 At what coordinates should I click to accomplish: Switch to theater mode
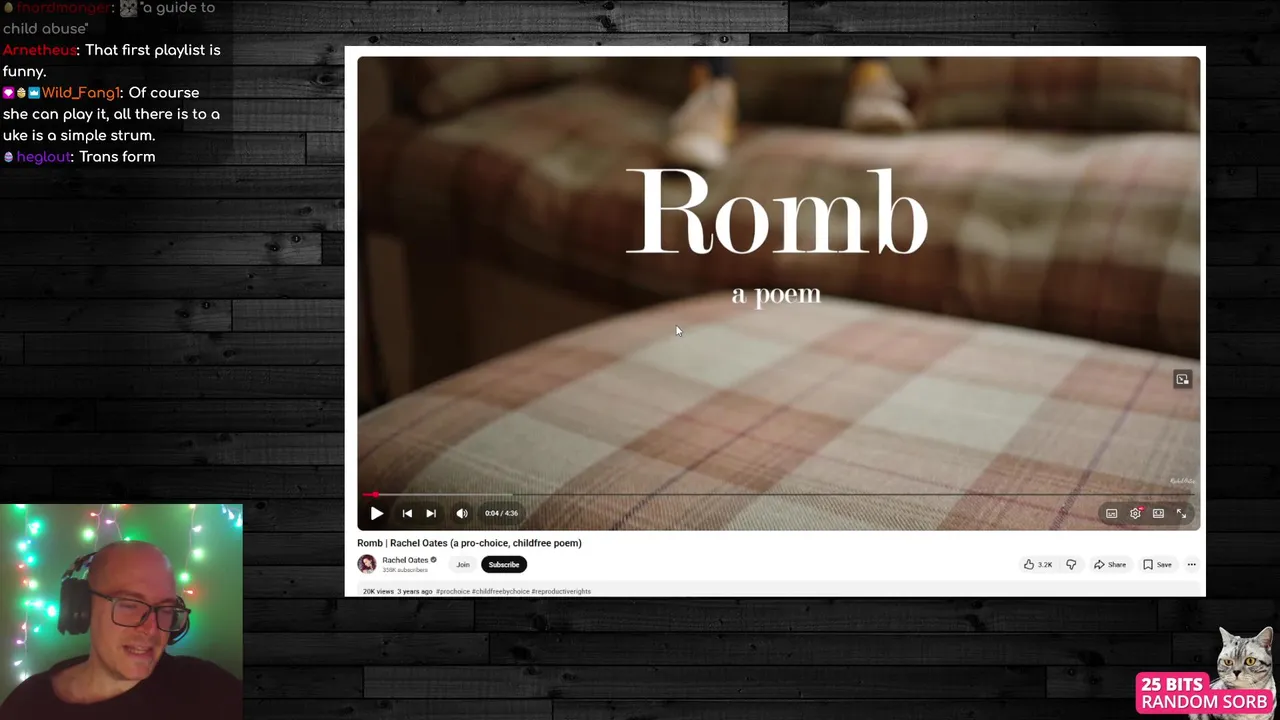click(x=1158, y=513)
